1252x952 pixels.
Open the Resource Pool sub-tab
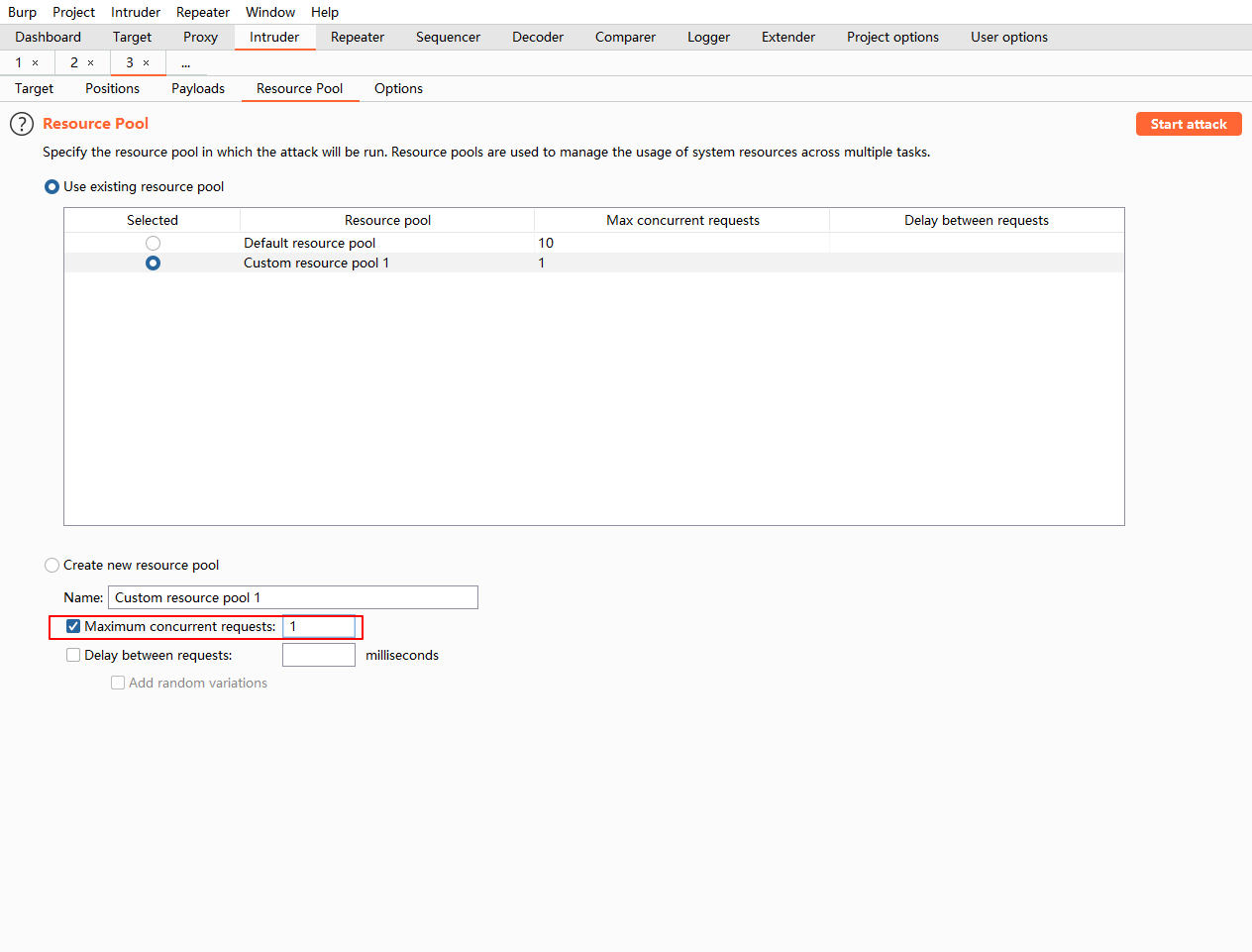299,88
